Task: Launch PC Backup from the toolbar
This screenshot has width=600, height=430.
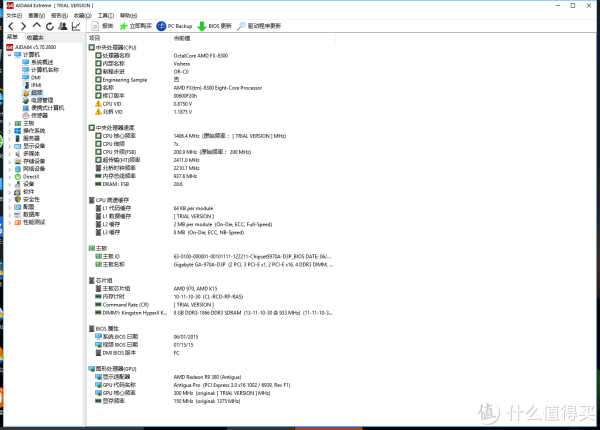Action: tap(174, 26)
